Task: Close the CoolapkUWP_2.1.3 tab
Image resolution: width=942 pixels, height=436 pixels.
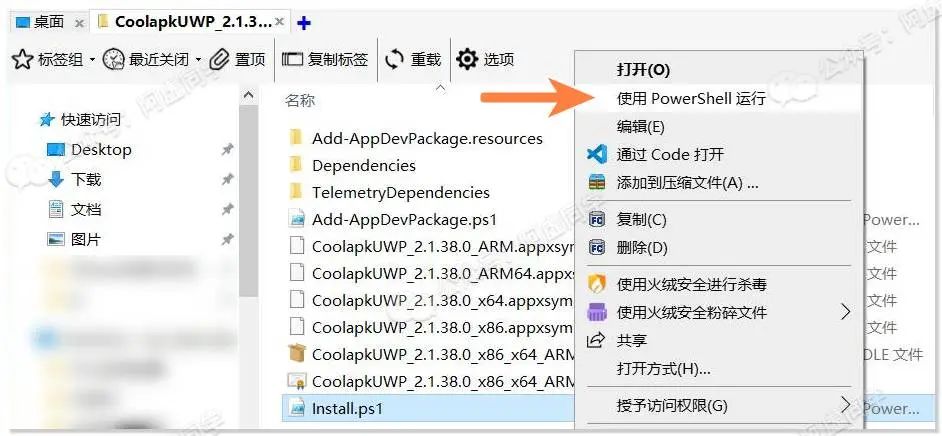Action: tap(279, 22)
